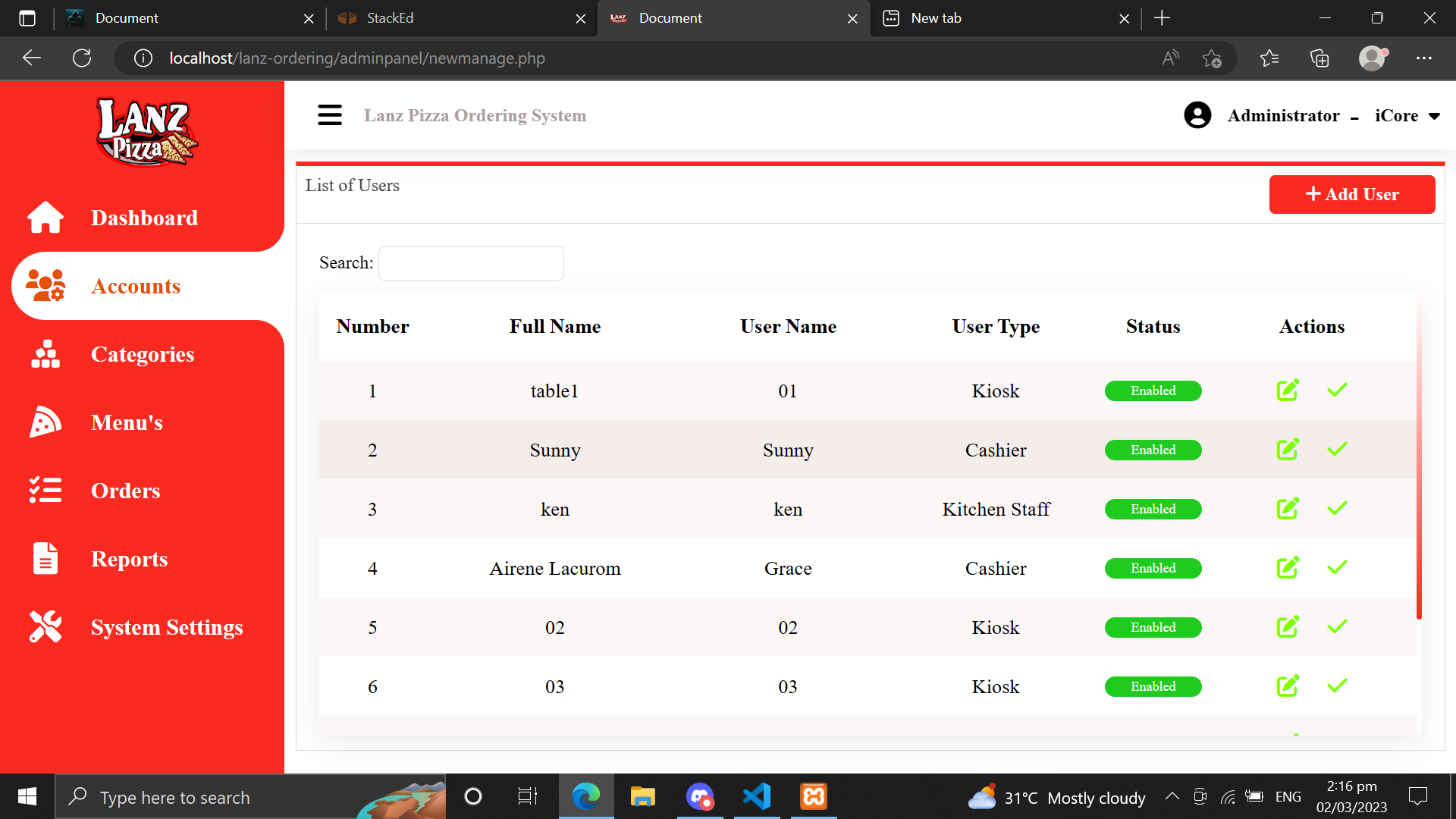Toggle status checkmark for user 03
Viewport: 1456px width, 819px height.
click(1337, 686)
